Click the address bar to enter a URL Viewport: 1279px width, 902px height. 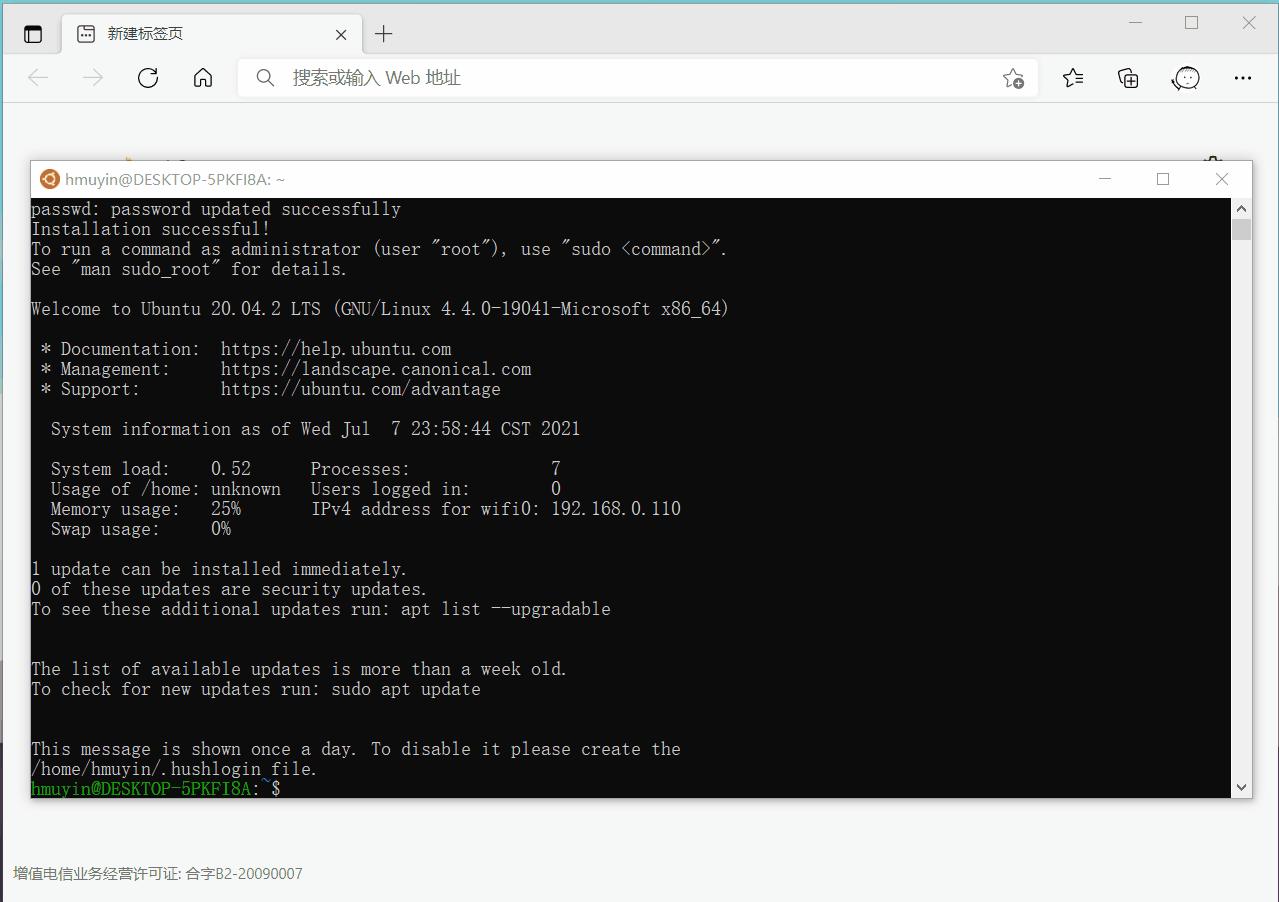coord(600,77)
